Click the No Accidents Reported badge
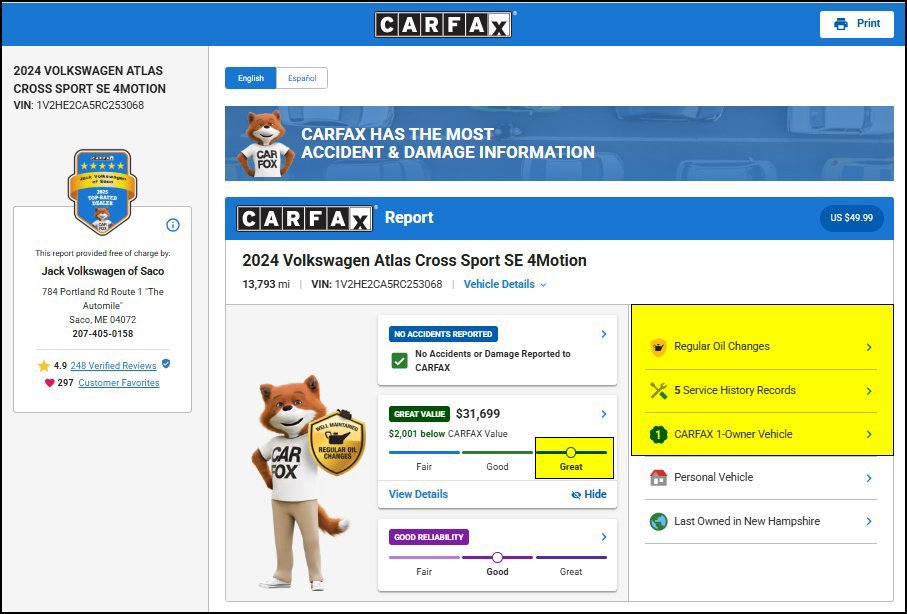The width and height of the screenshot is (907, 614). coord(443,334)
